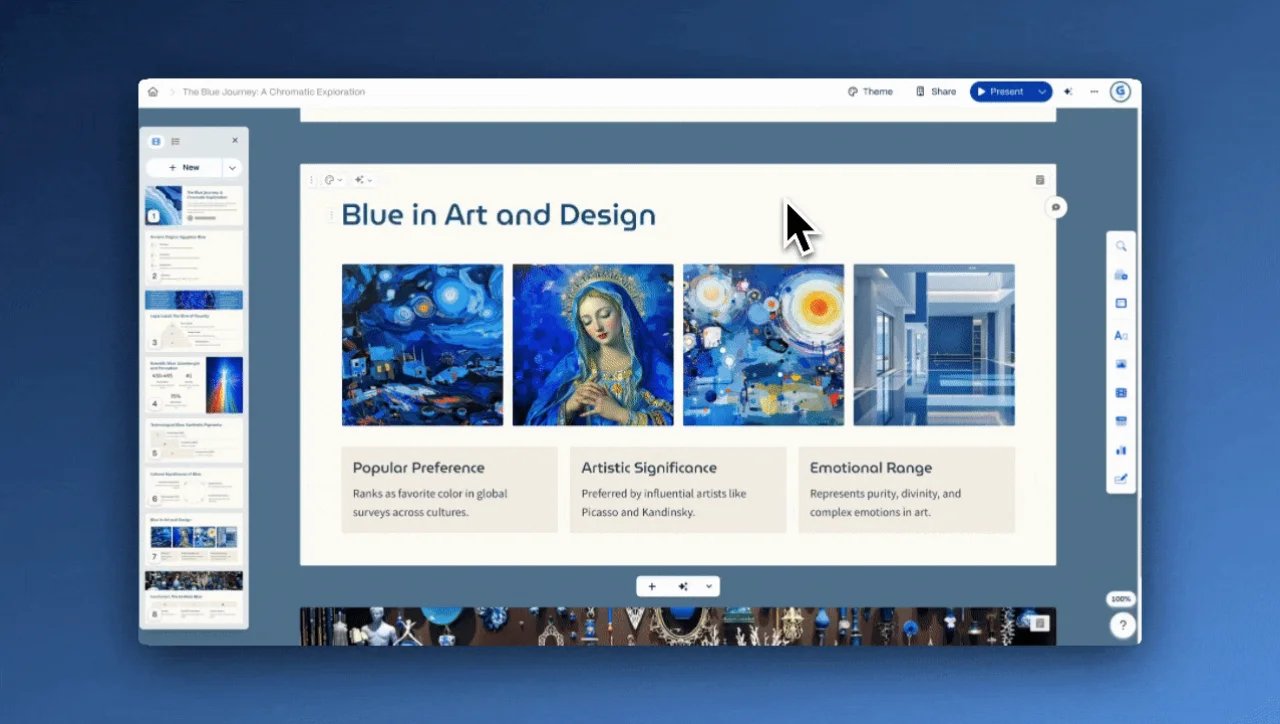Open notes icon on the next card
The width and height of the screenshot is (1280, 724).
[x=1039, y=623]
